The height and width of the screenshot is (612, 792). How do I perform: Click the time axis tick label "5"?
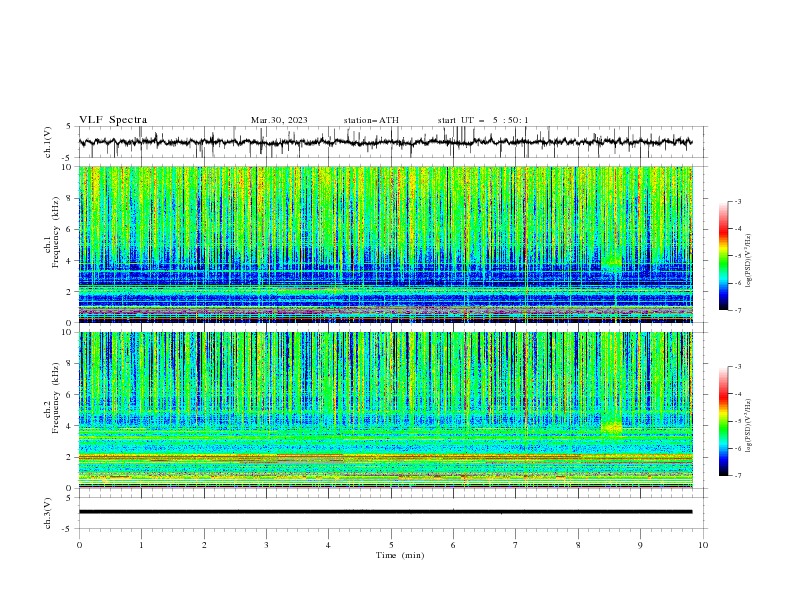(391, 545)
